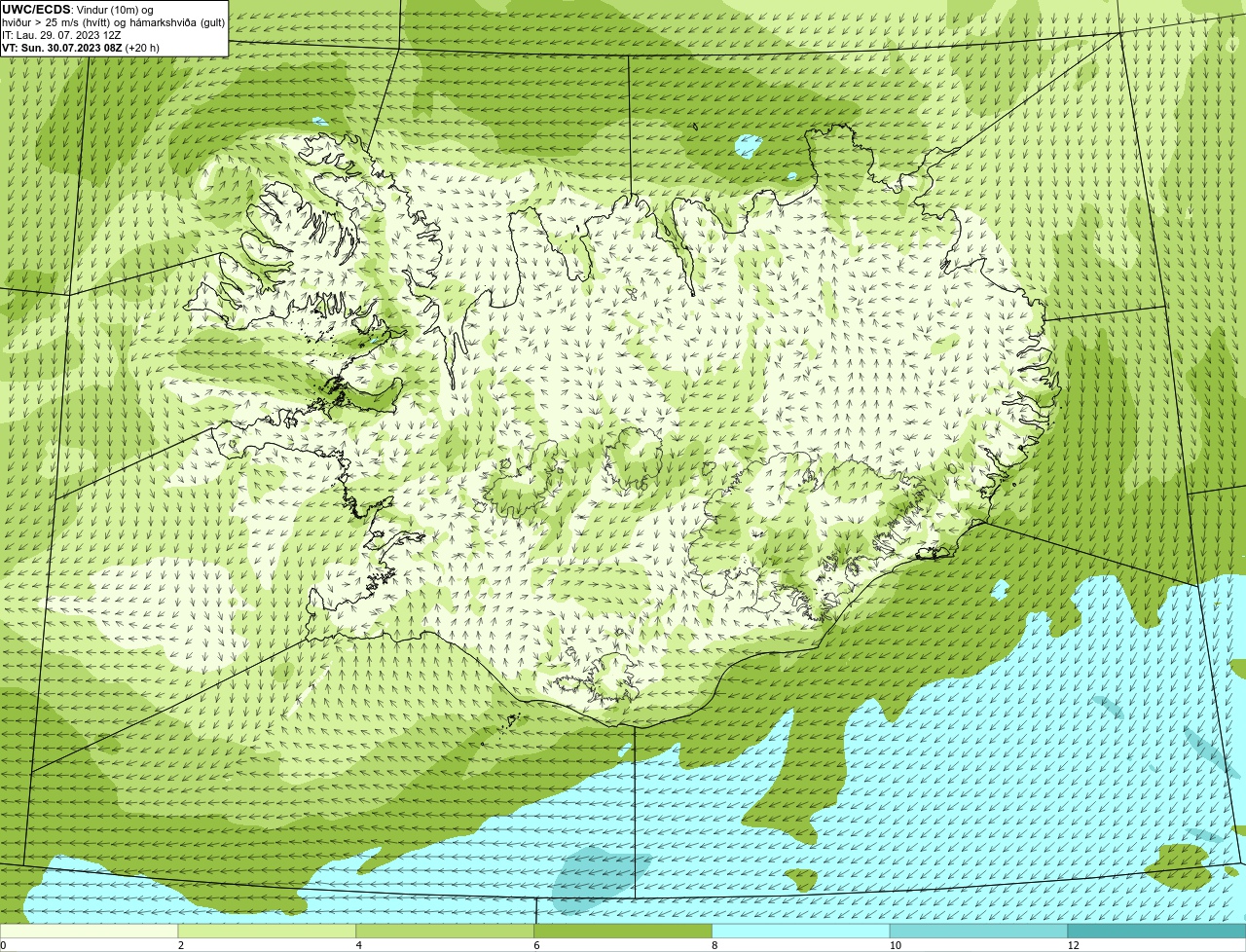This screenshot has height=952, width=1246.
Task: Click the valid time "VT: Sun. 30.07.2023 08Z (+20 h)"
Action: tap(81, 48)
